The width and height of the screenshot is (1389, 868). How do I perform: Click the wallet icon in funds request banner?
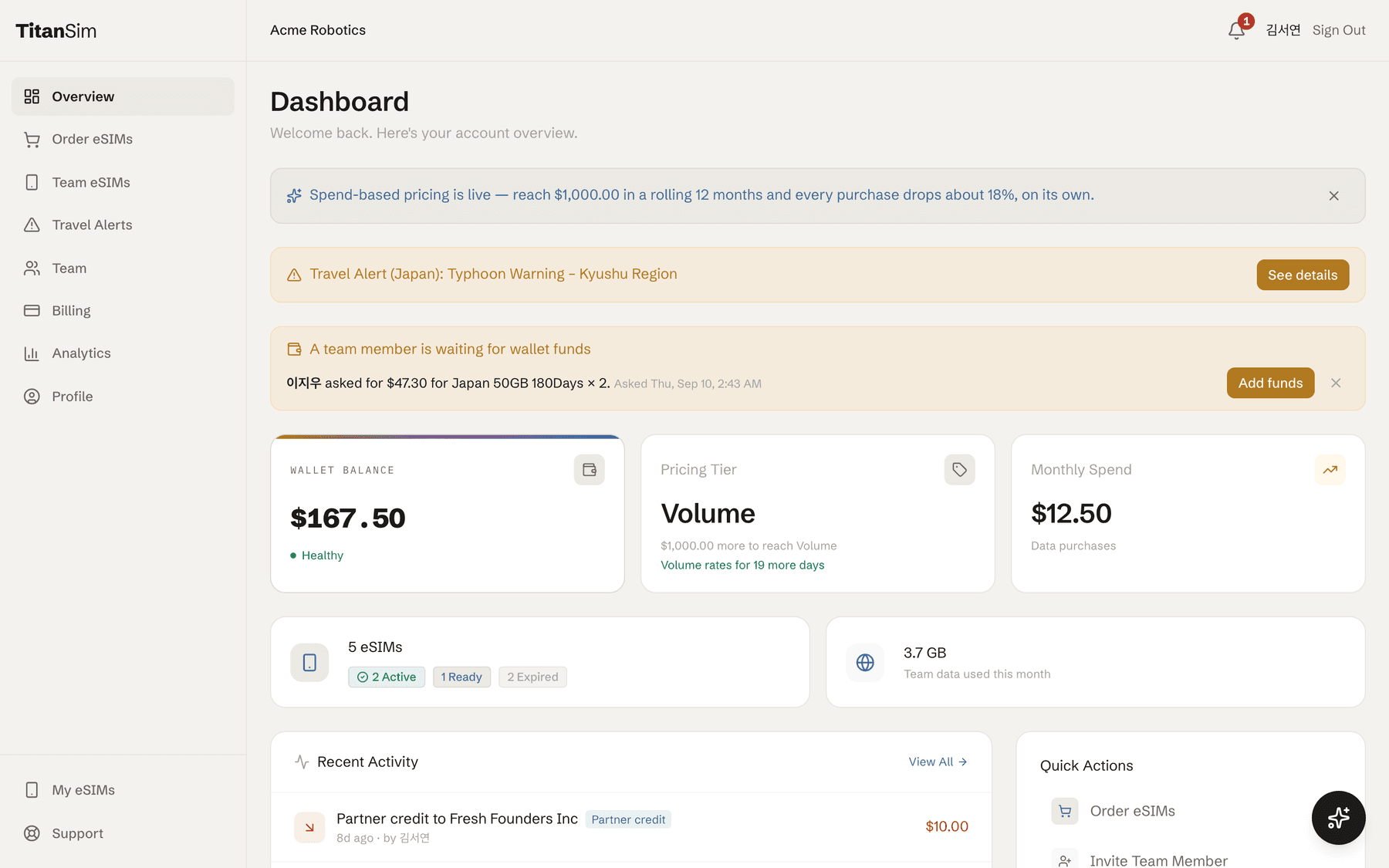pos(294,350)
